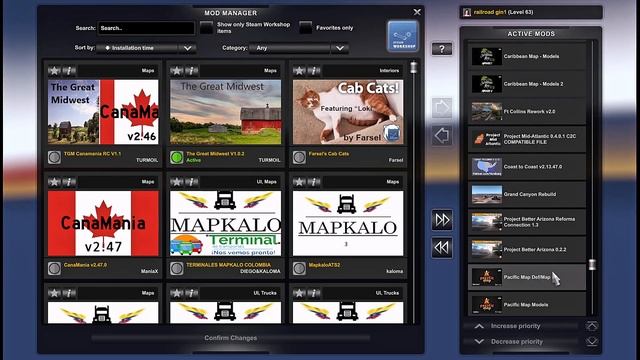Show info for The Great Midwest V1.0.2

(x=191, y=71)
